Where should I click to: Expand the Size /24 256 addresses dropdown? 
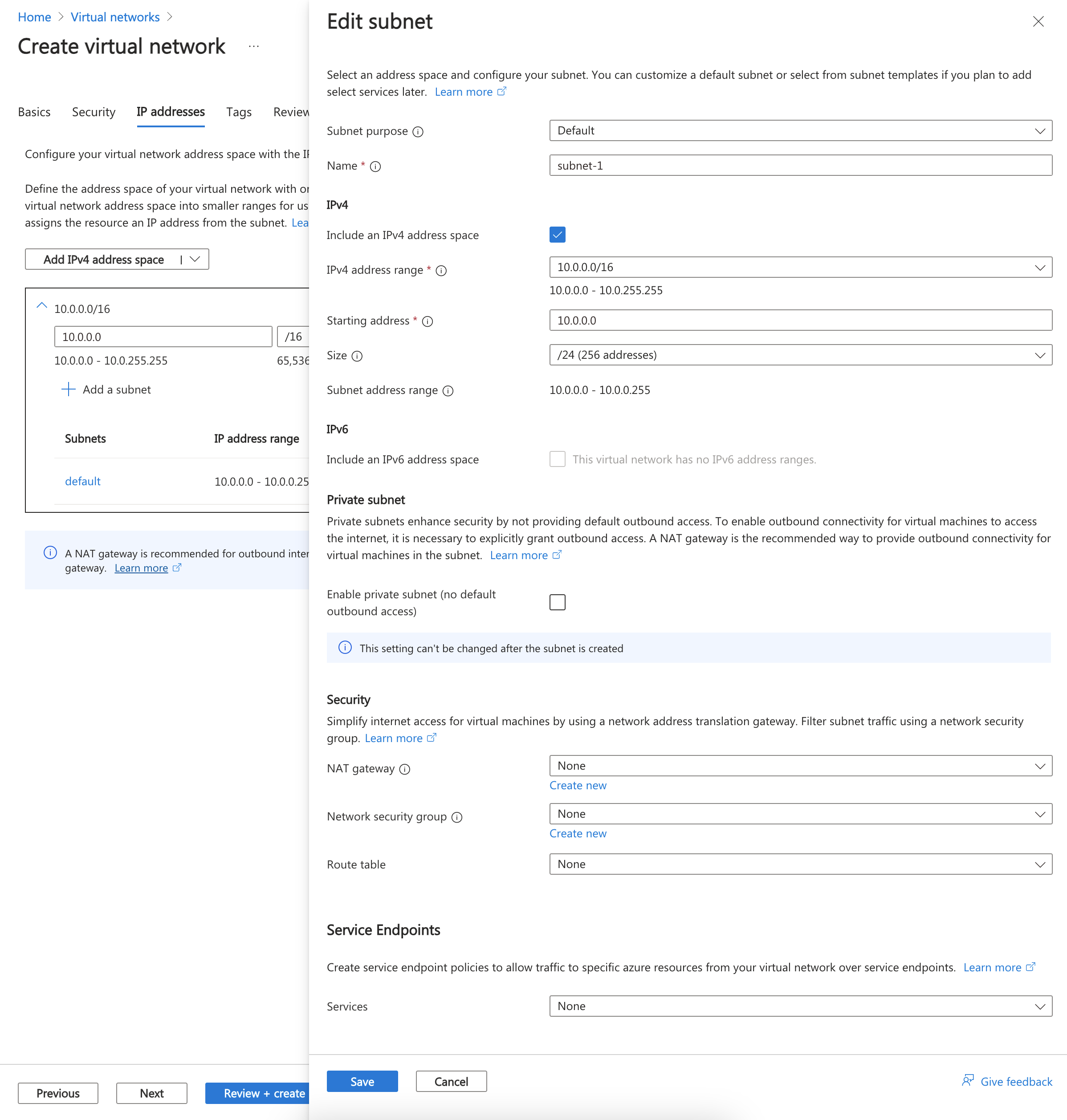(x=1040, y=355)
